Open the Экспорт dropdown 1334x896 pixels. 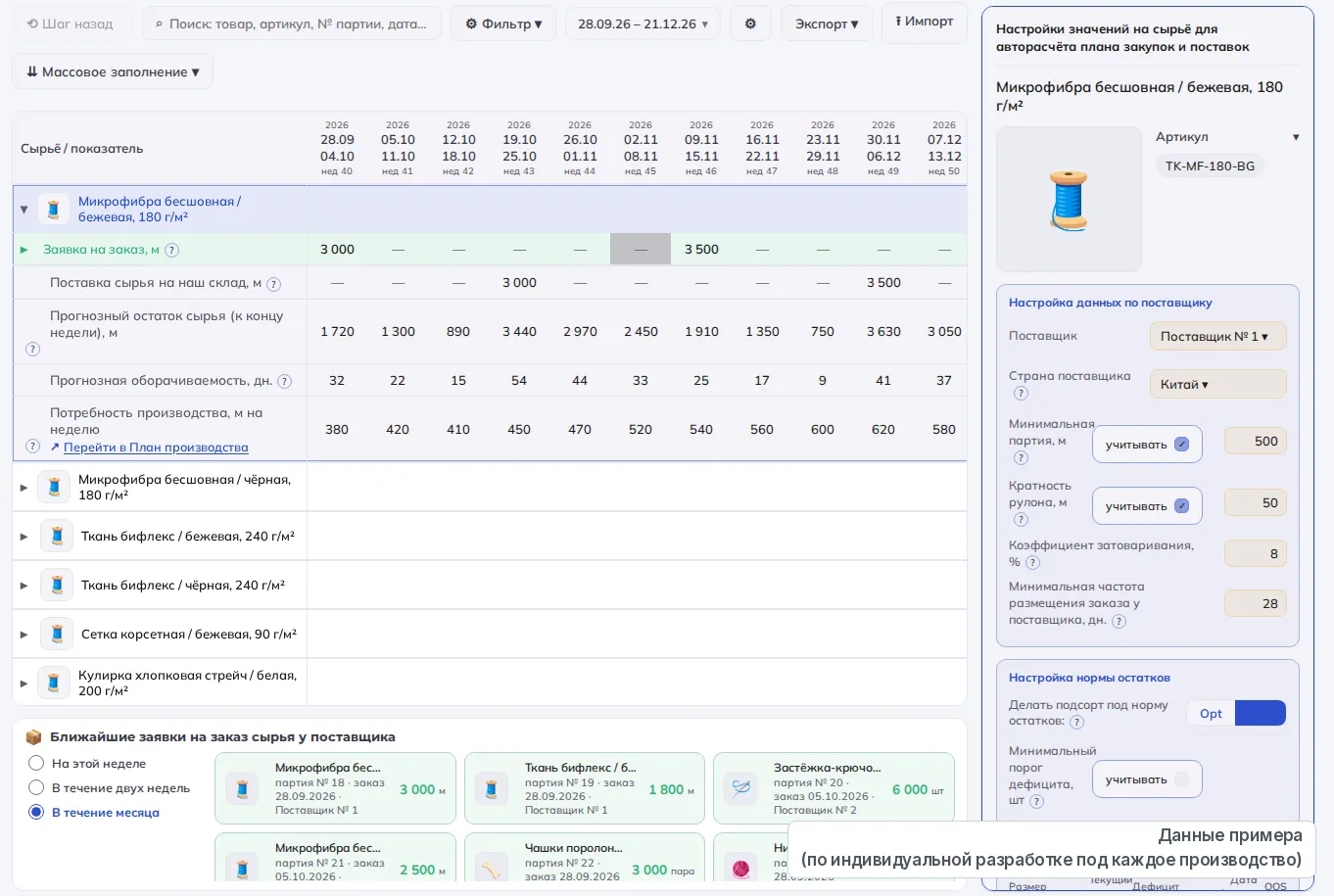click(827, 24)
